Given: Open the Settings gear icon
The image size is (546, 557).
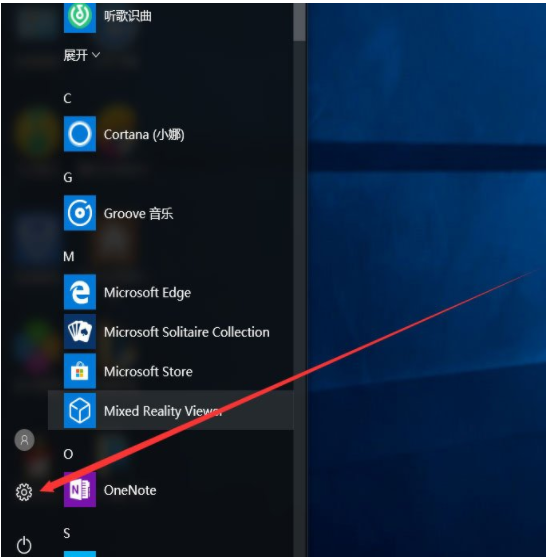Looking at the screenshot, I should coord(24,492).
